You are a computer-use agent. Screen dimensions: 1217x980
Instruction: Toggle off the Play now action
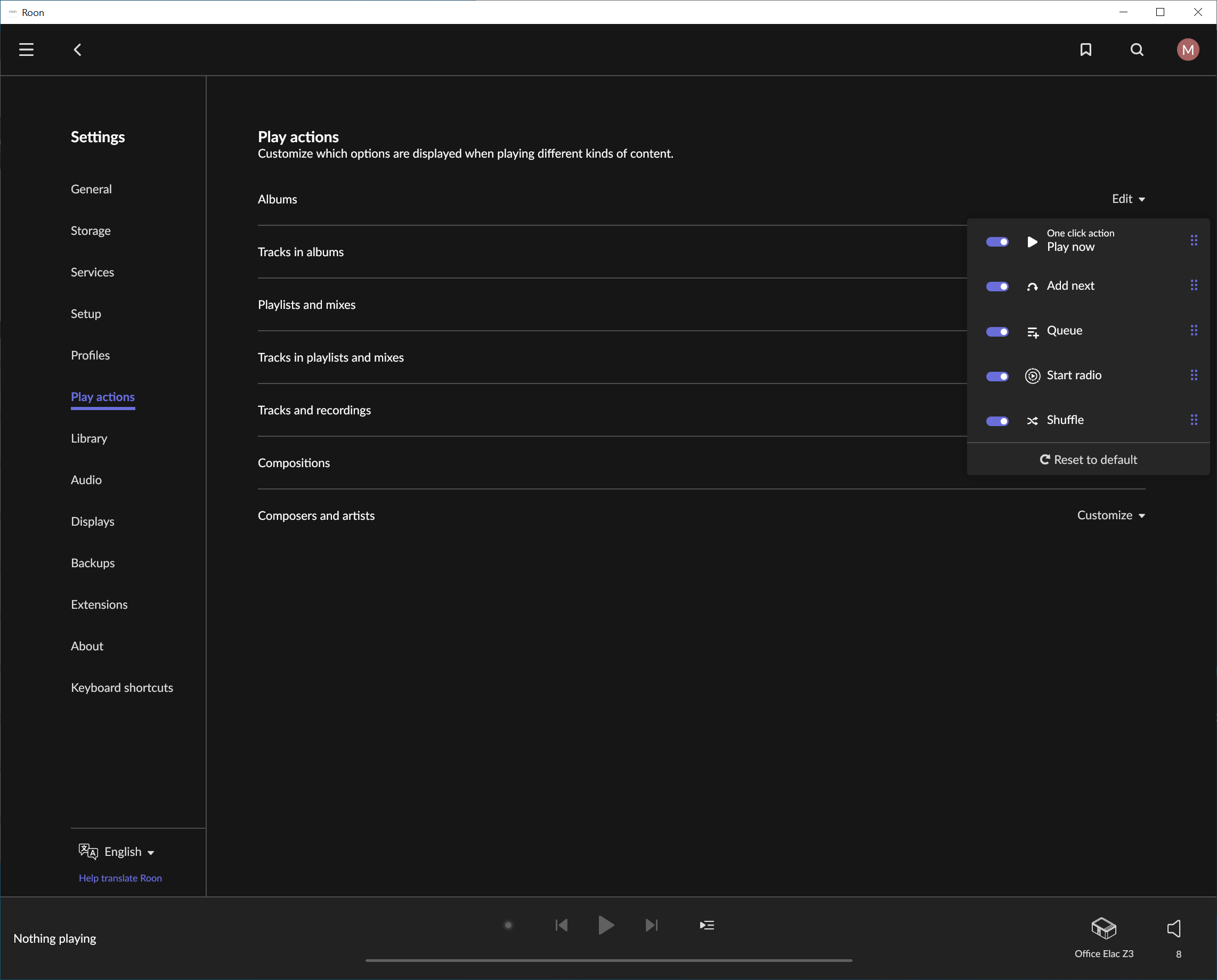[x=997, y=242]
